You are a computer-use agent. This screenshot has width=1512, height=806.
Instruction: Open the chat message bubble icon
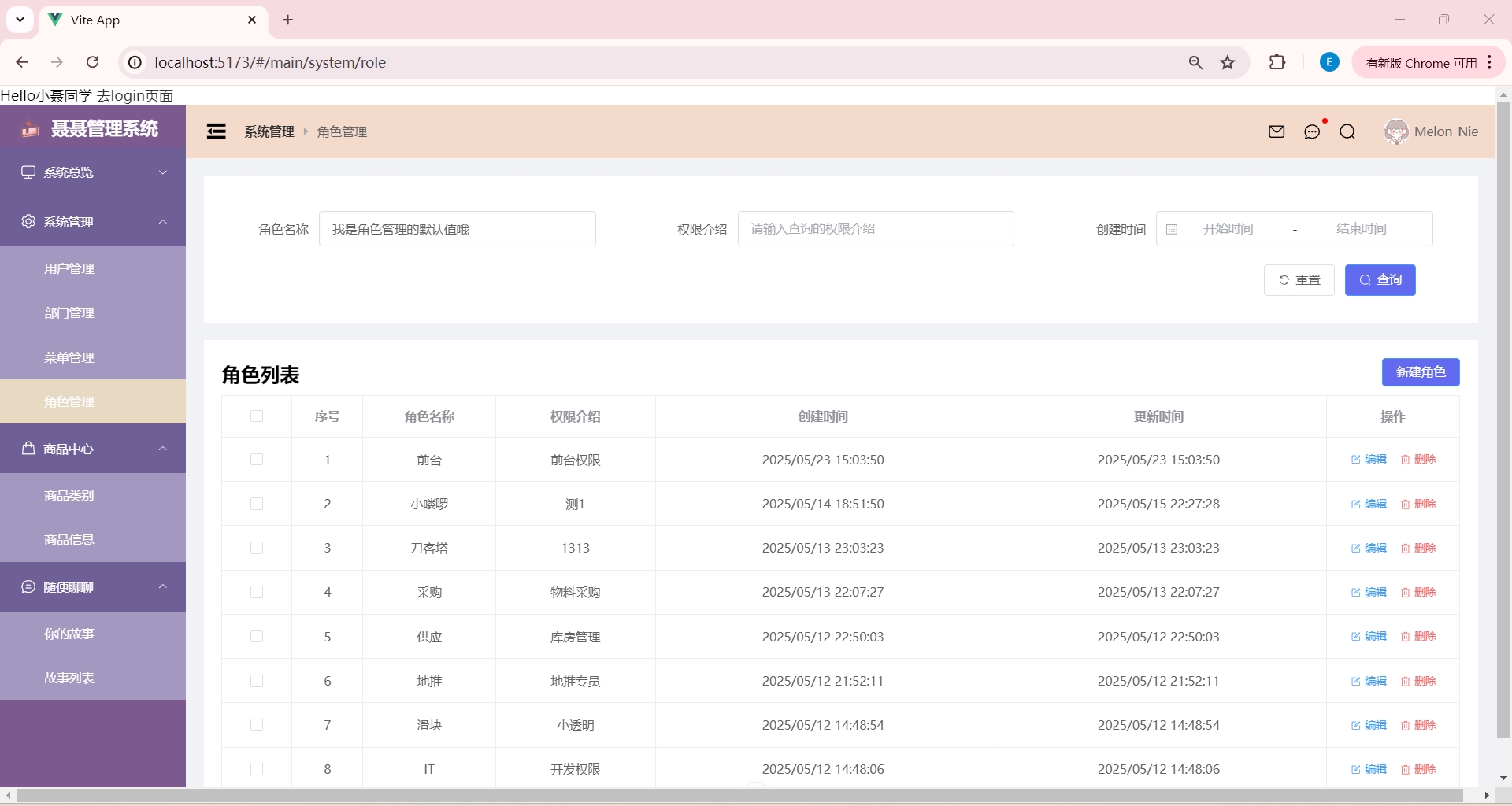pos(1312,131)
